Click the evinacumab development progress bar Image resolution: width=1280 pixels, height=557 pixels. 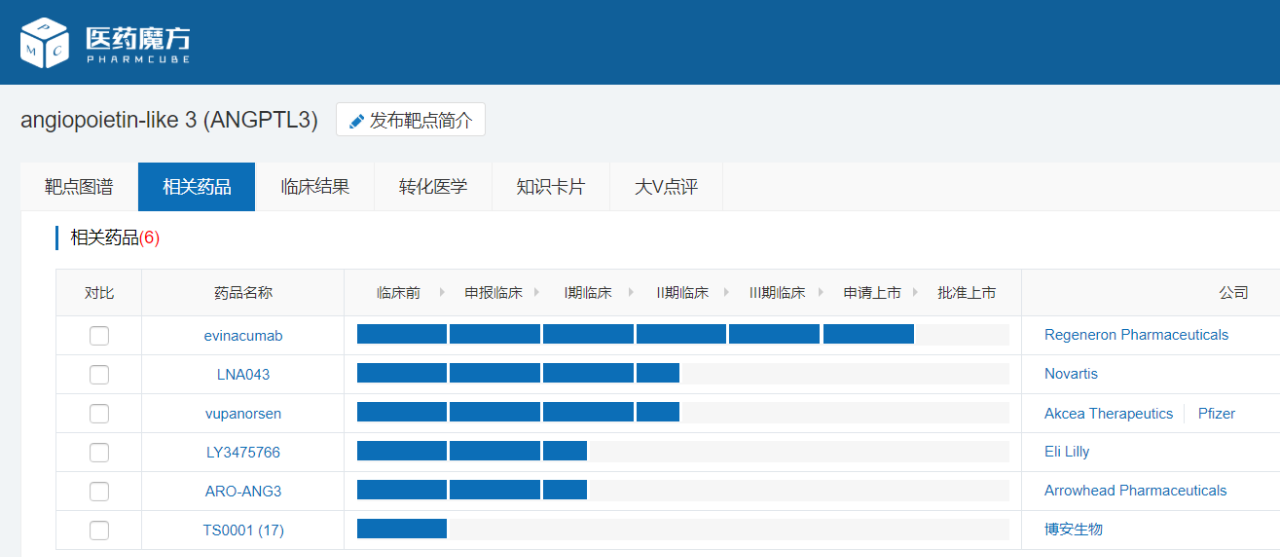click(683, 334)
